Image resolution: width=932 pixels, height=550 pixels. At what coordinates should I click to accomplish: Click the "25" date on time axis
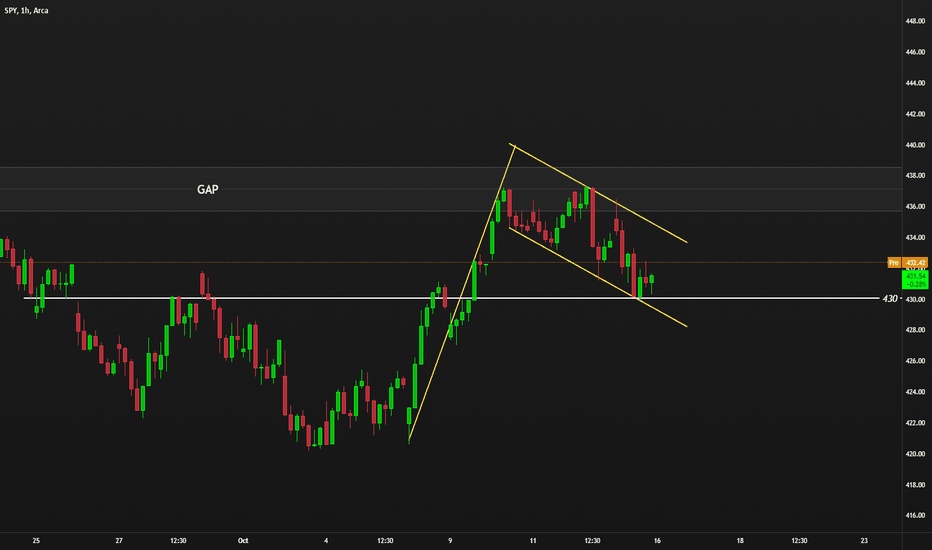[36, 540]
